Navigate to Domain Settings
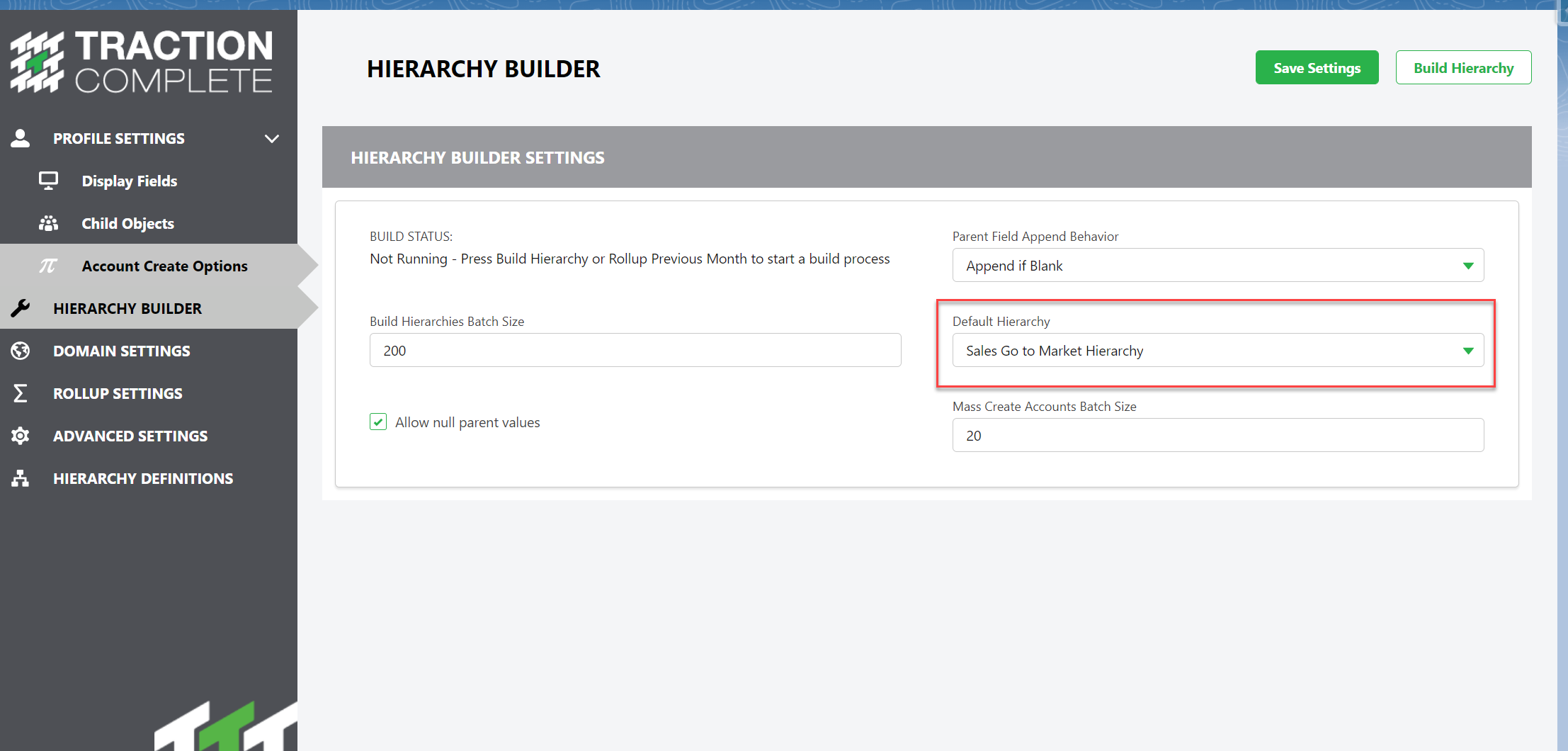The height and width of the screenshot is (751, 1568). tap(121, 351)
